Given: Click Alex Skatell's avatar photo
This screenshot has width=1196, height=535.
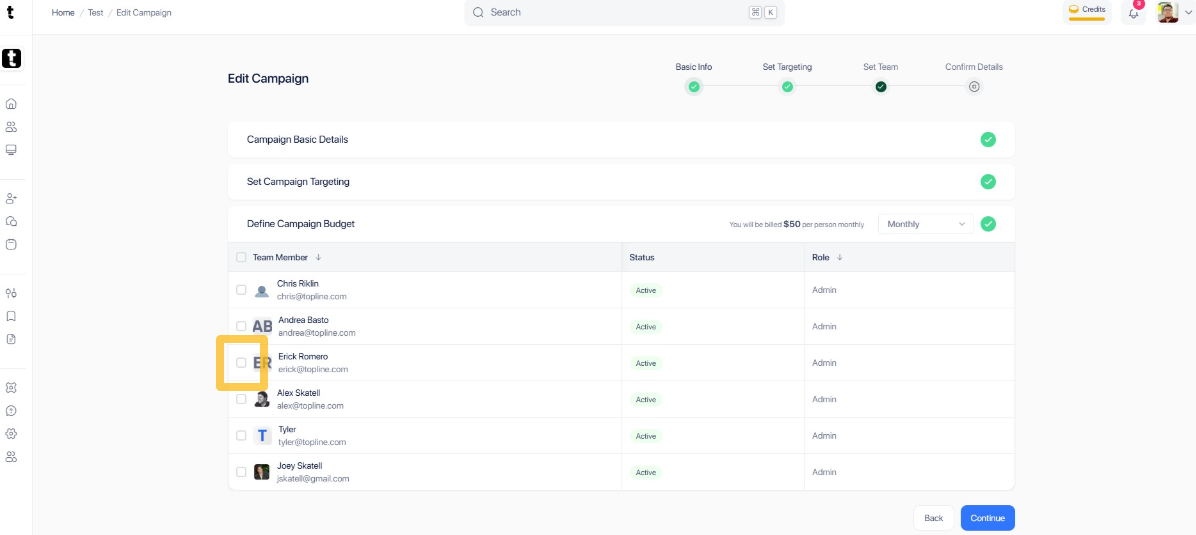Looking at the screenshot, I should (x=262, y=399).
